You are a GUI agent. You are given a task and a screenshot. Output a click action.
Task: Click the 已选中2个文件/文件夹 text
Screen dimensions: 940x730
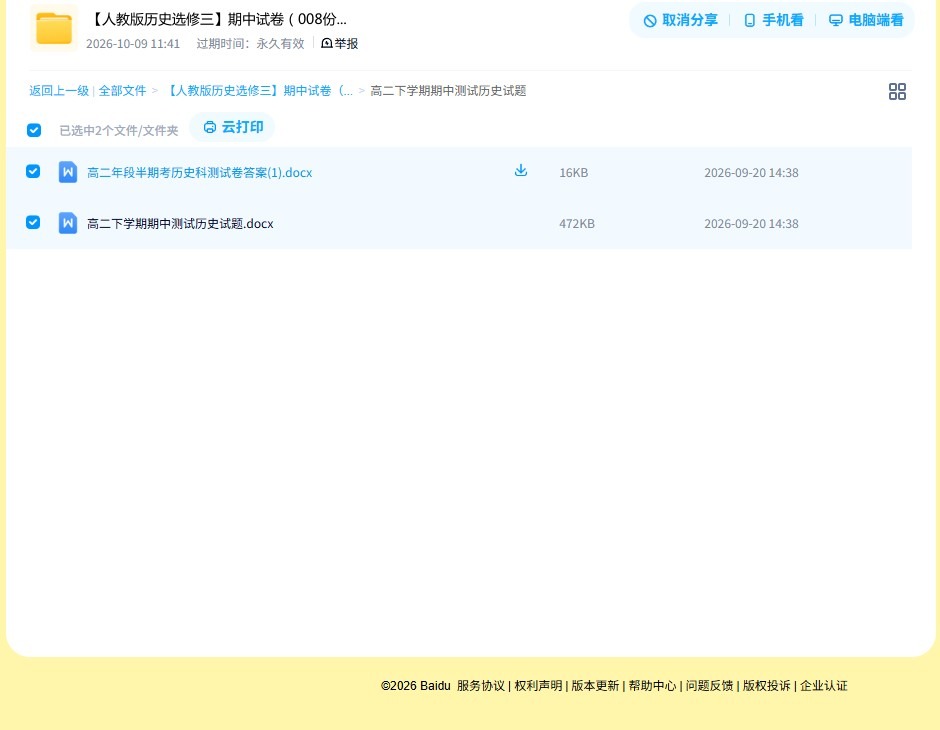pyautogui.click(x=119, y=131)
